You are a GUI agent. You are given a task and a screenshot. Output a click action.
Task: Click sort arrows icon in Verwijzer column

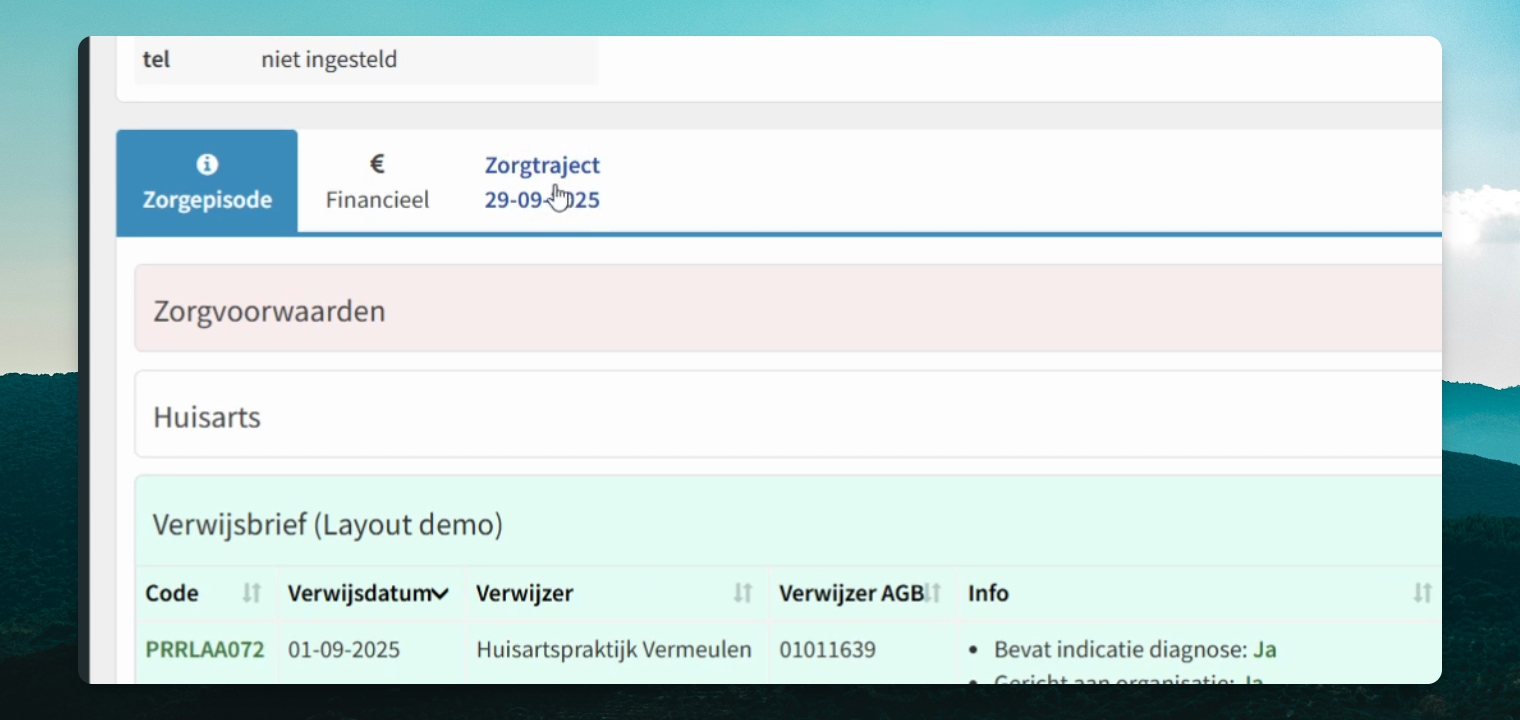742,593
